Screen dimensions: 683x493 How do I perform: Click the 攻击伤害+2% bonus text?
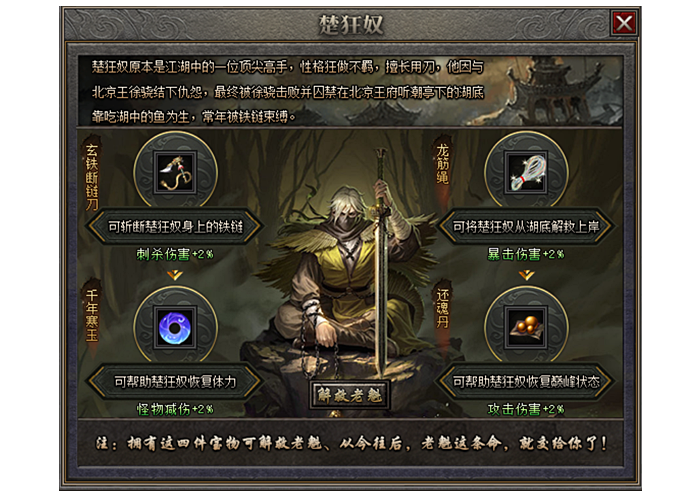(526, 409)
